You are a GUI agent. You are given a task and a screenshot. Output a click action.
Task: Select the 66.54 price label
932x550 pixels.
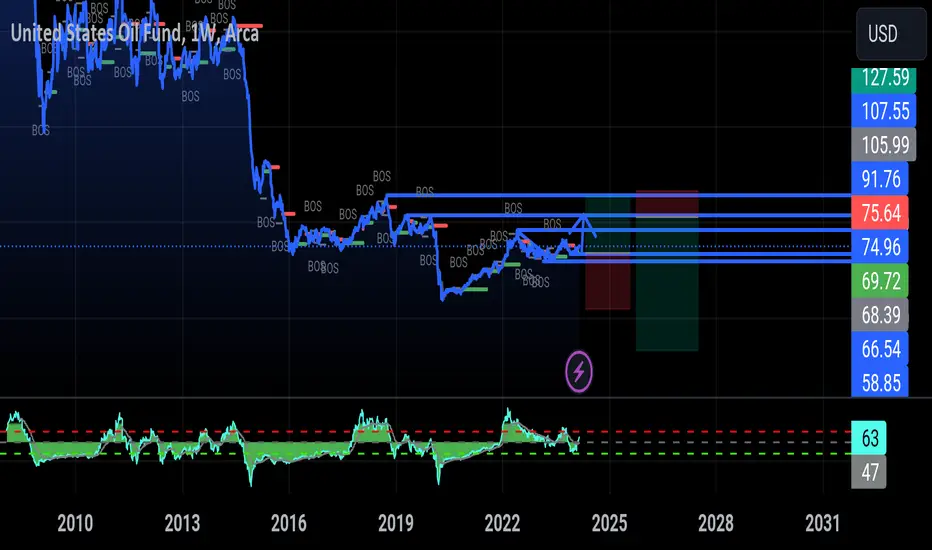click(880, 348)
